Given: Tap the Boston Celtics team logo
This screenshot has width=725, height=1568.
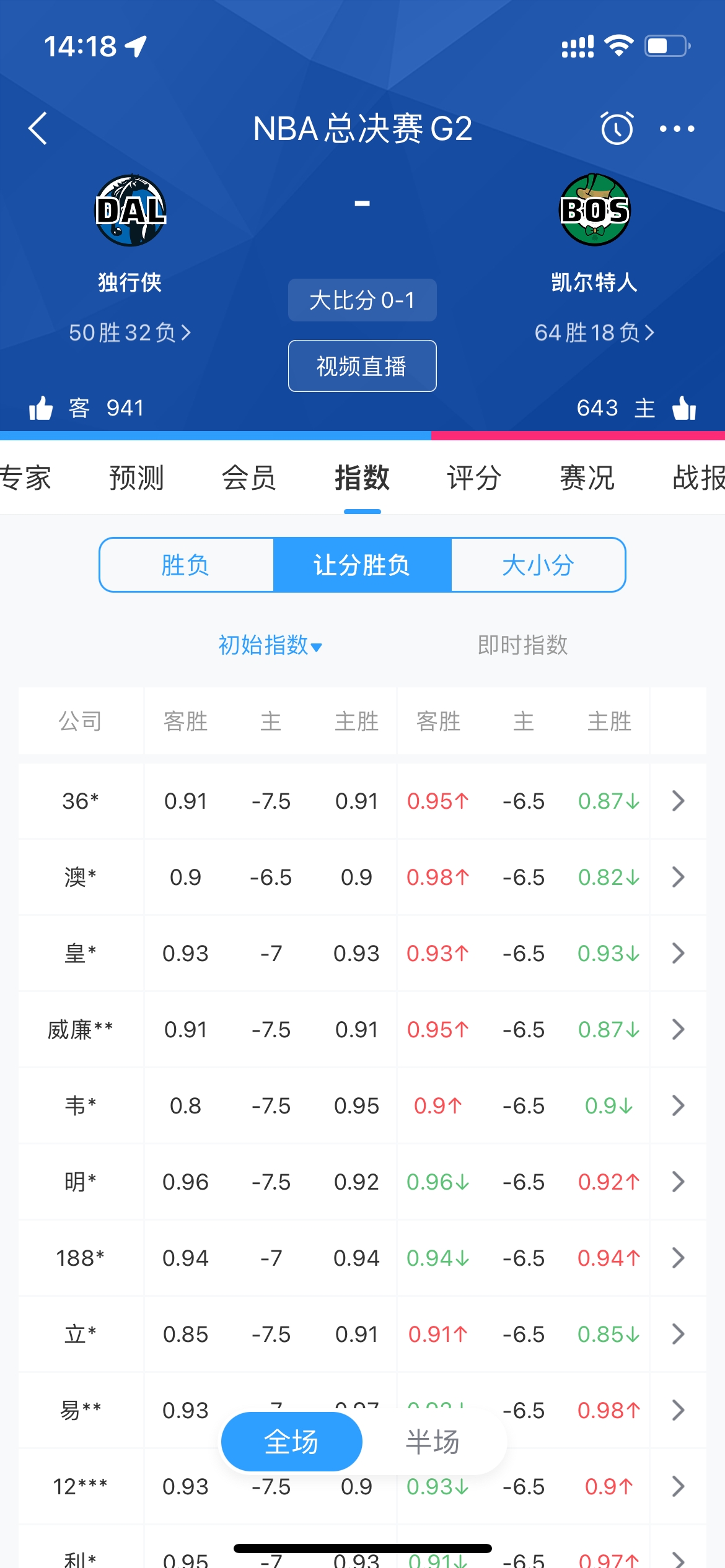Looking at the screenshot, I should [x=594, y=211].
